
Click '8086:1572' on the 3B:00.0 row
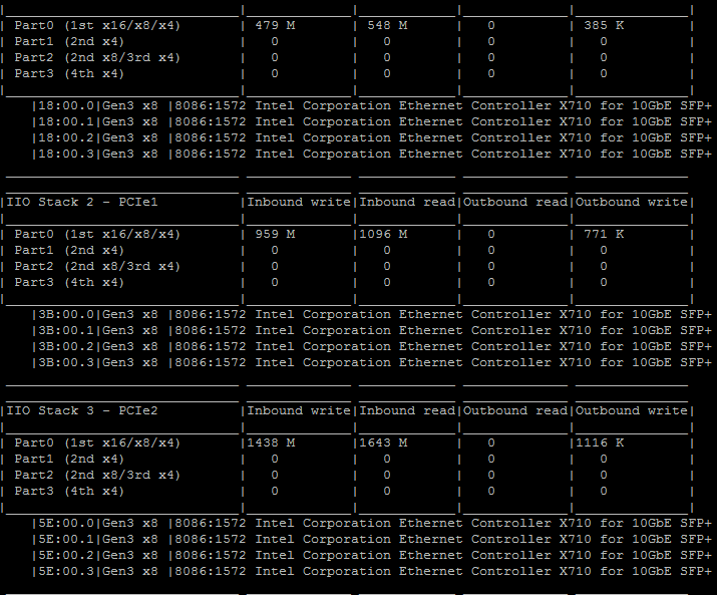click(210, 315)
